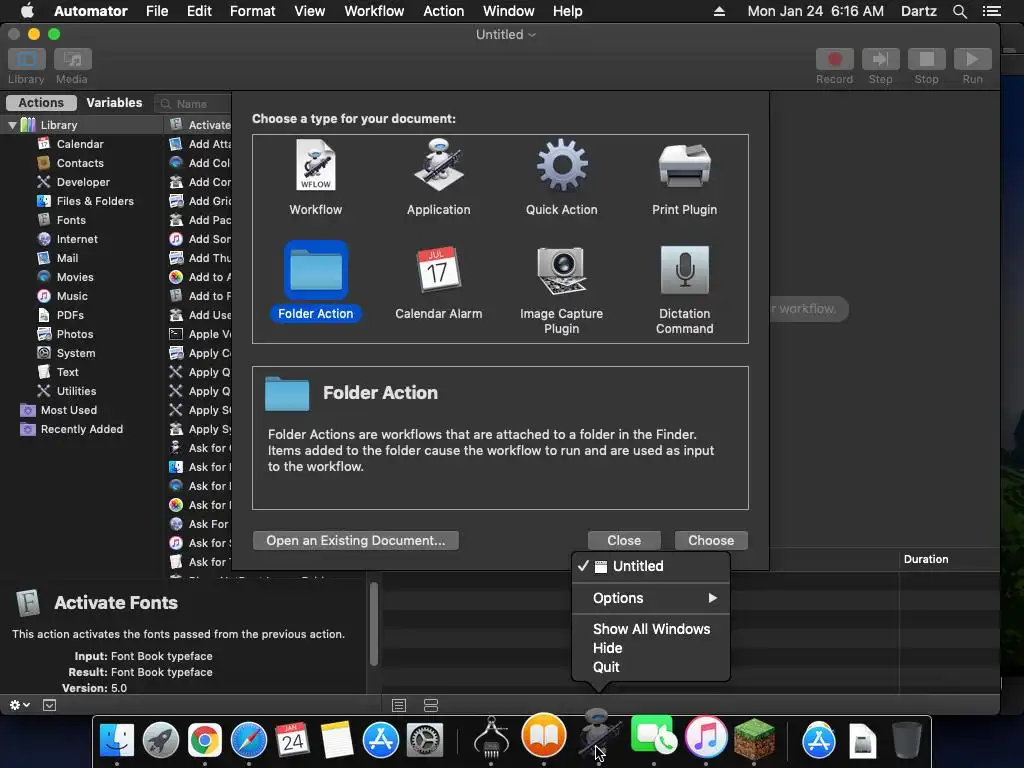Open Spotlight search in menu bar
The image size is (1024, 768).
tap(960, 11)
